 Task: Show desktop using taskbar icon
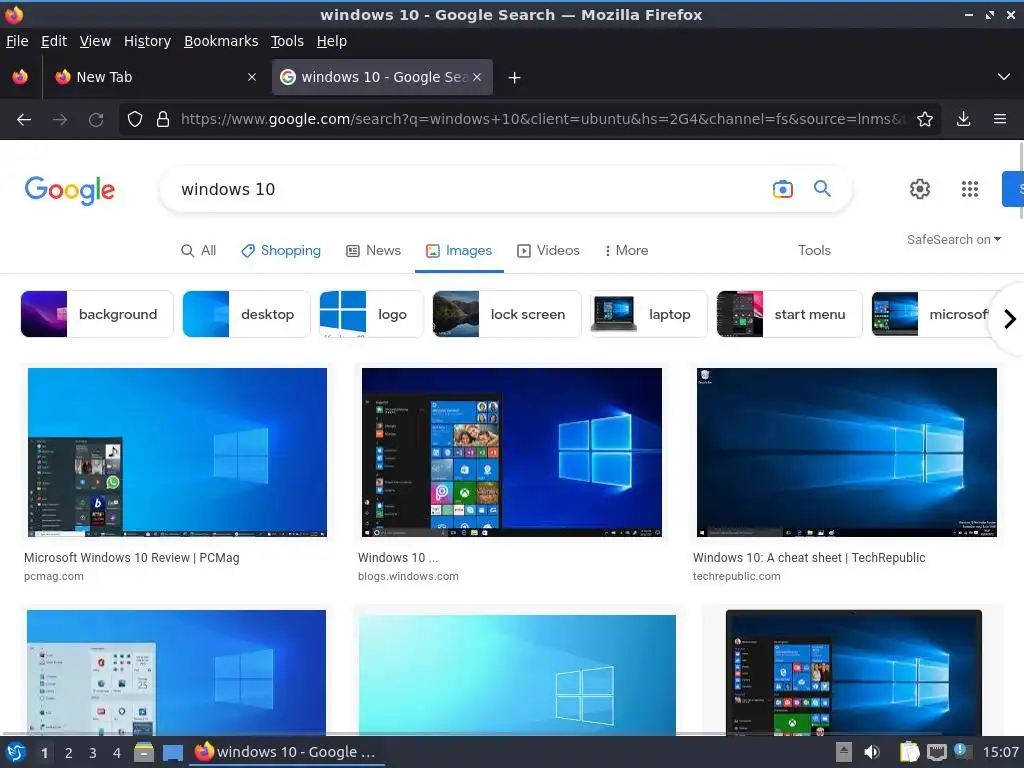(172, 752)
